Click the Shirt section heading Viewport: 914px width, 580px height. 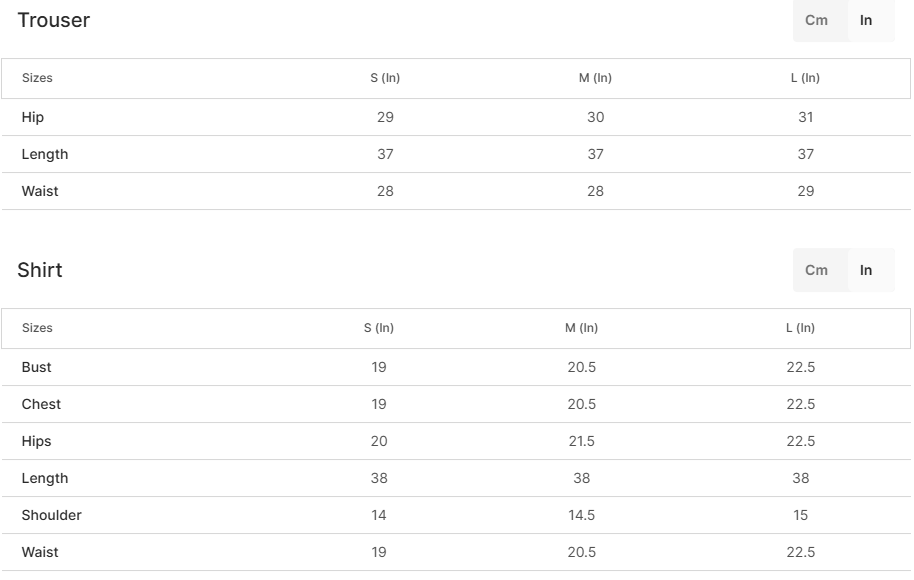coord(40,270)
